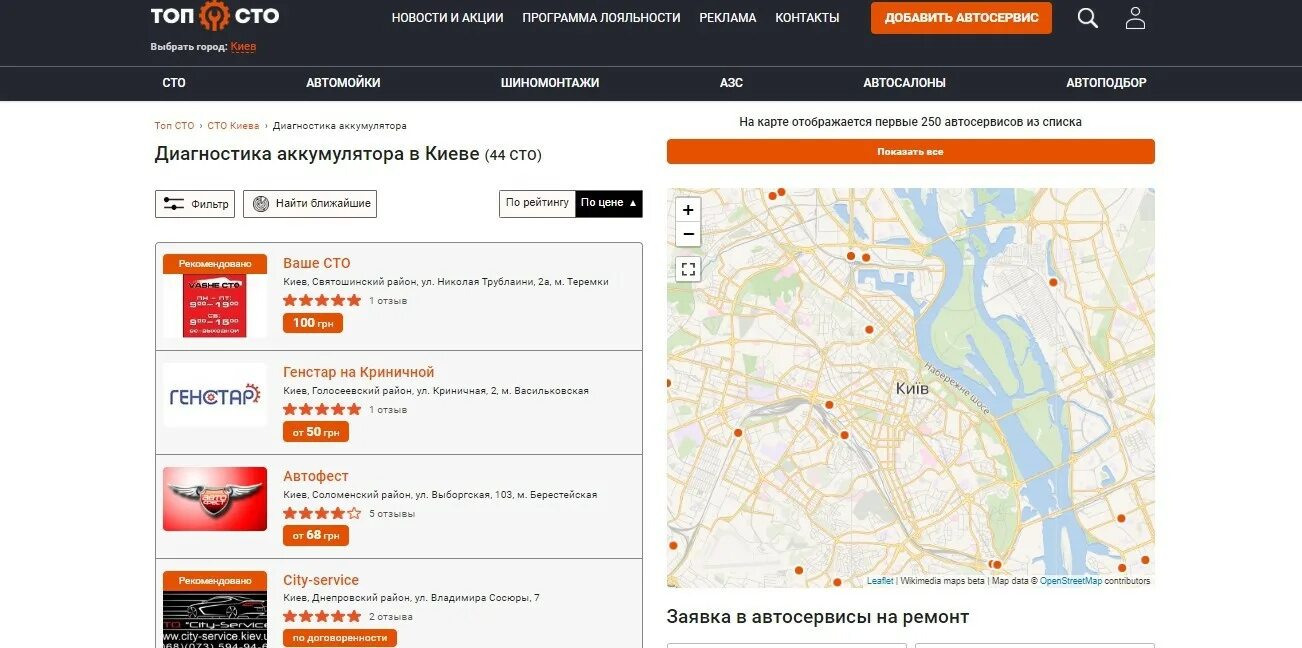Click Автофест four-star rating

[322, 513]
